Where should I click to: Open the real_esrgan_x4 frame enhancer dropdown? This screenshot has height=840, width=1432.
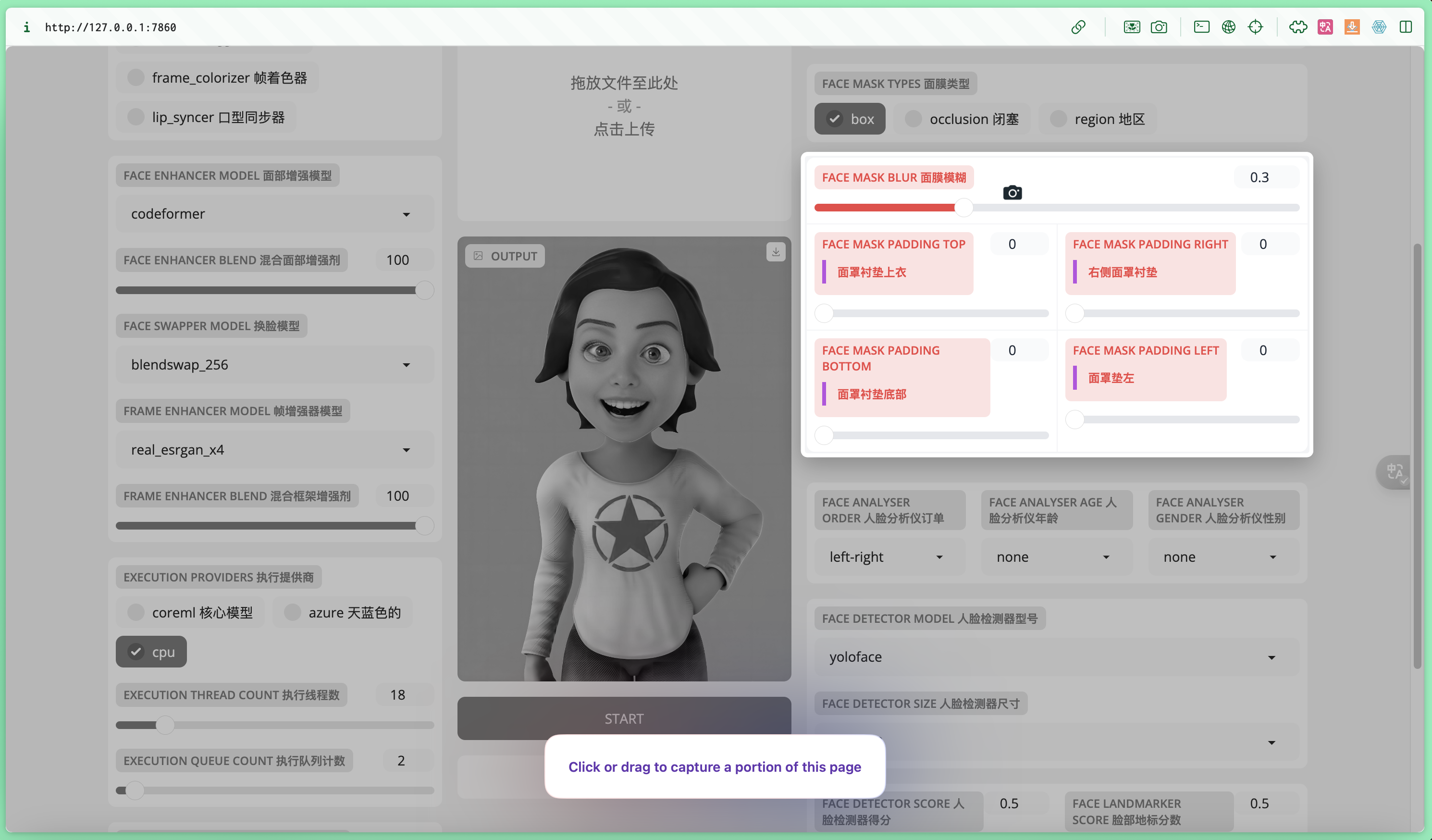(275, 449)
